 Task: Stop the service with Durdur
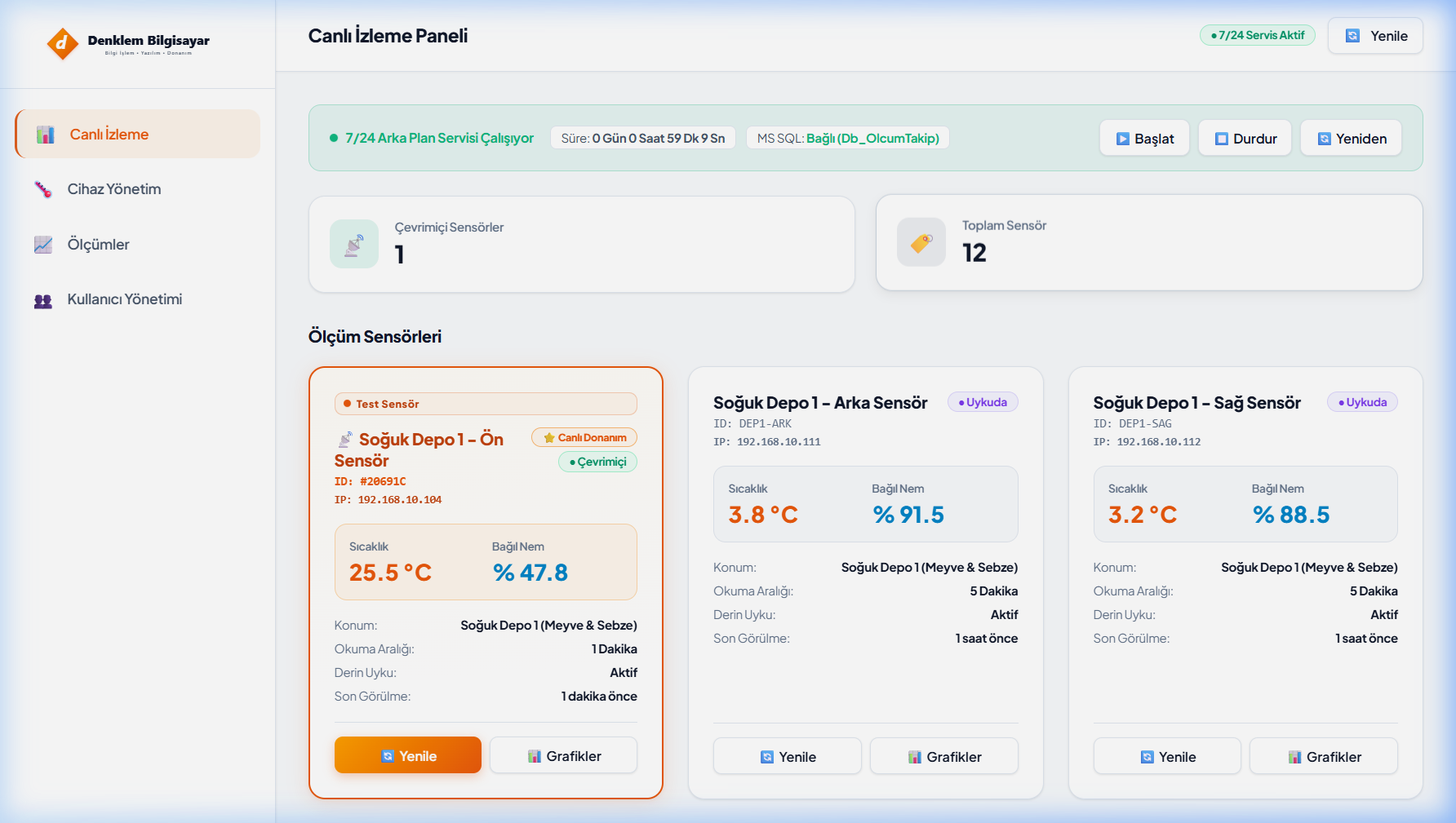(x=1245, y=138)
